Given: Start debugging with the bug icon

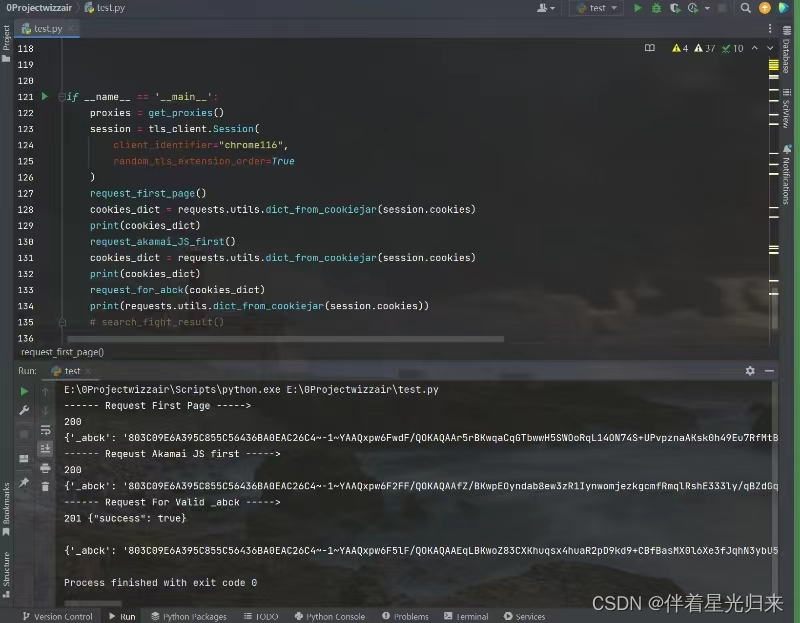Looking at the screenshot, I should click(656, 8).
